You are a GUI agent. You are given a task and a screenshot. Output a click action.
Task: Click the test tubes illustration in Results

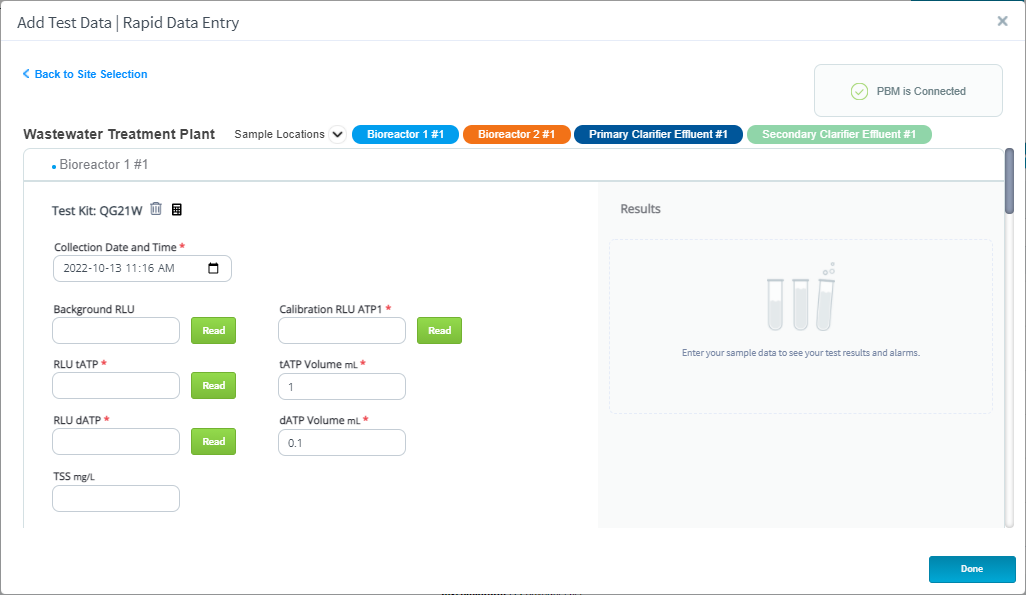[x=801, y=298]
